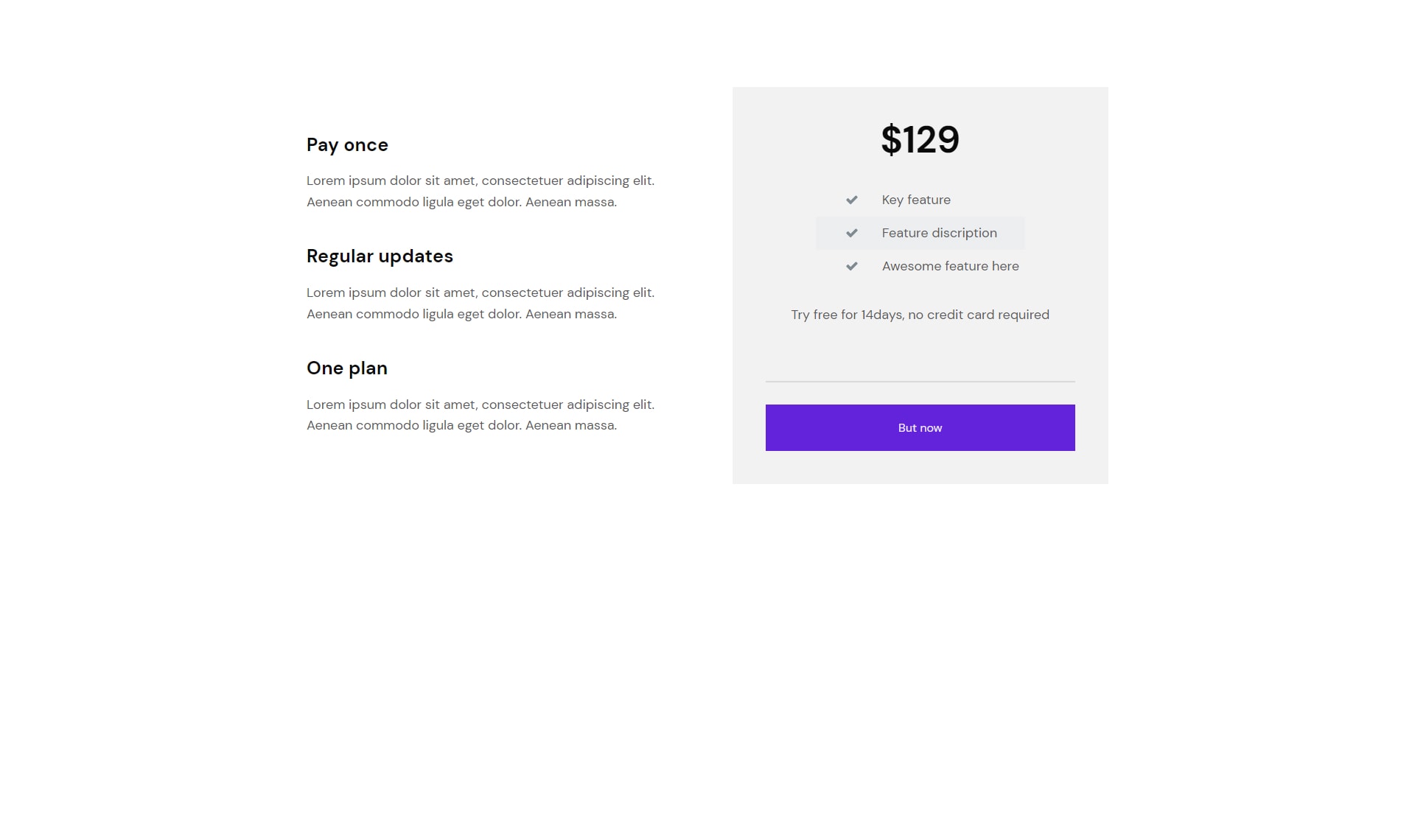Image resolution: width=1415 pixels, height=840 pixels.
Task: Click the One plan heading
Action: [347, 368]
